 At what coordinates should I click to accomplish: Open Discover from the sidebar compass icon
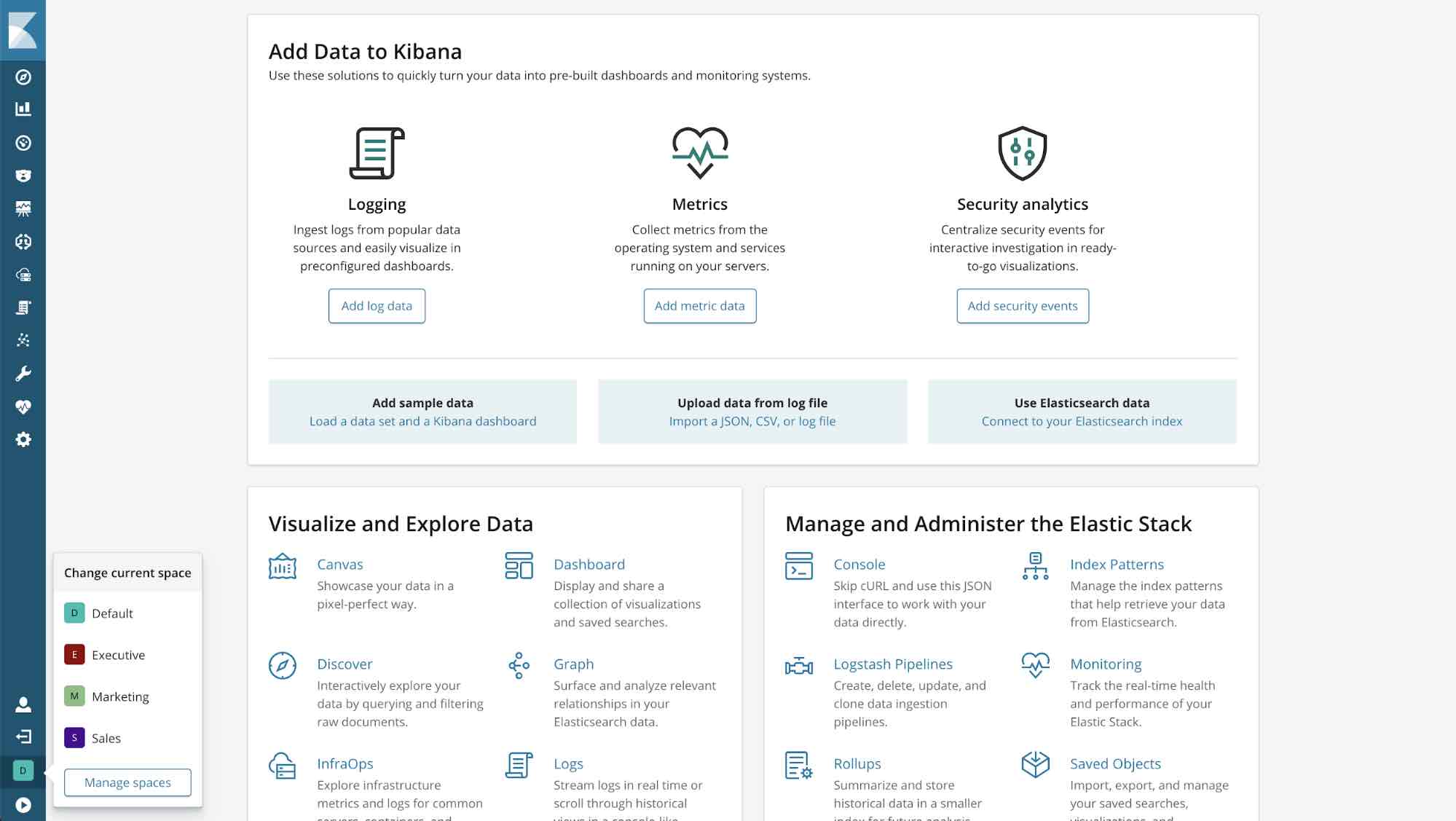(x=23, y=77)
